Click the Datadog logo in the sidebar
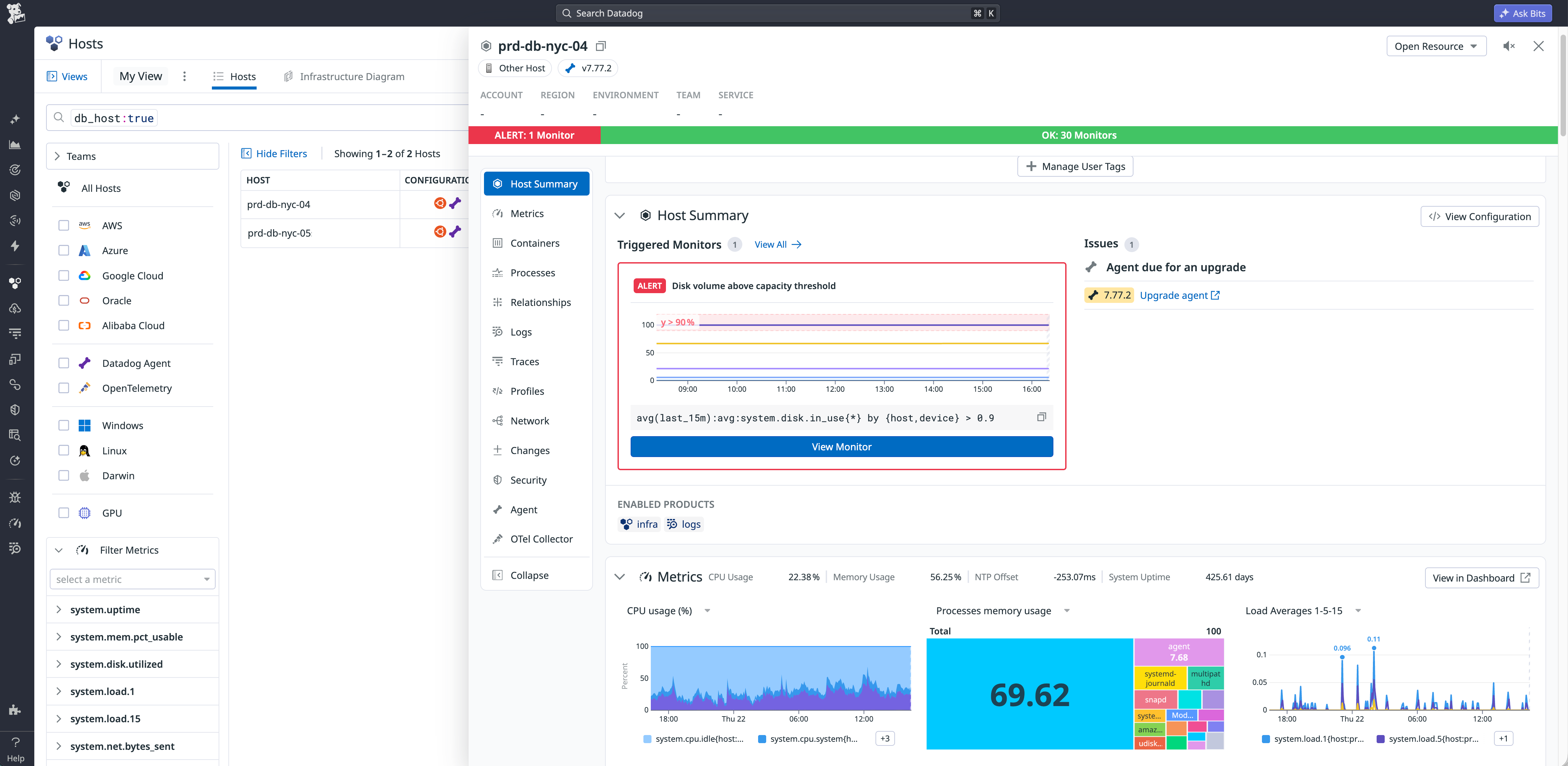Image resolution: width=1568 pixels, height=766 pixels. coord(16,13)
